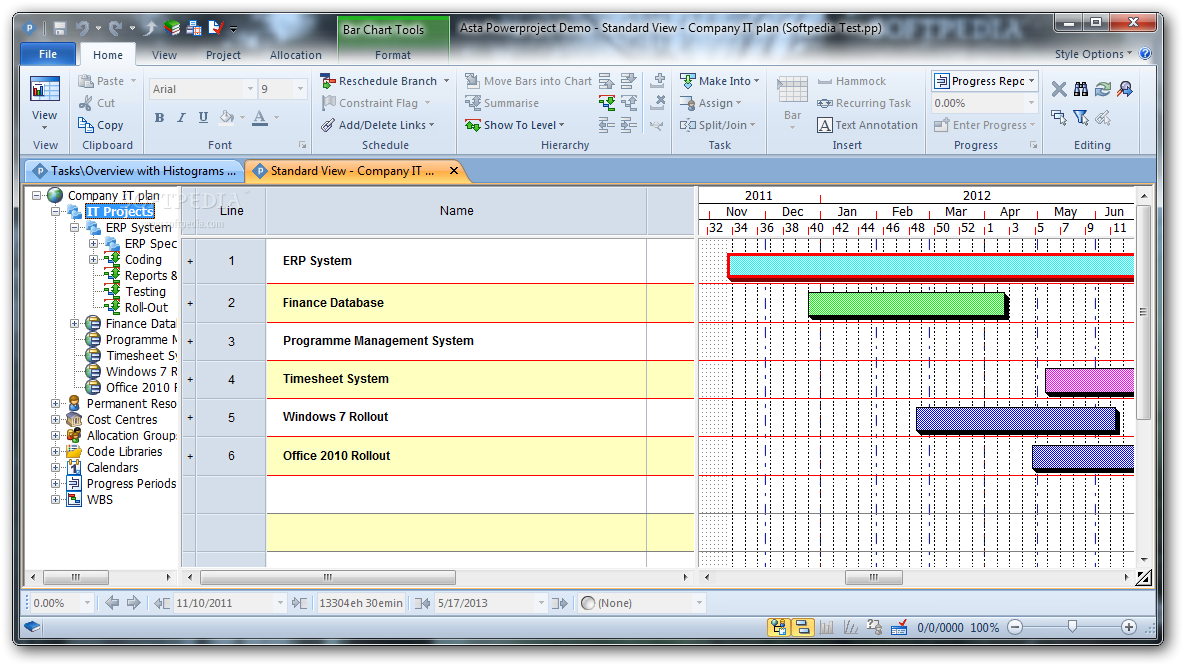Toggle the red-check calendar button in status bar
Screen dimensions: 1184x666
pos(899,627)
